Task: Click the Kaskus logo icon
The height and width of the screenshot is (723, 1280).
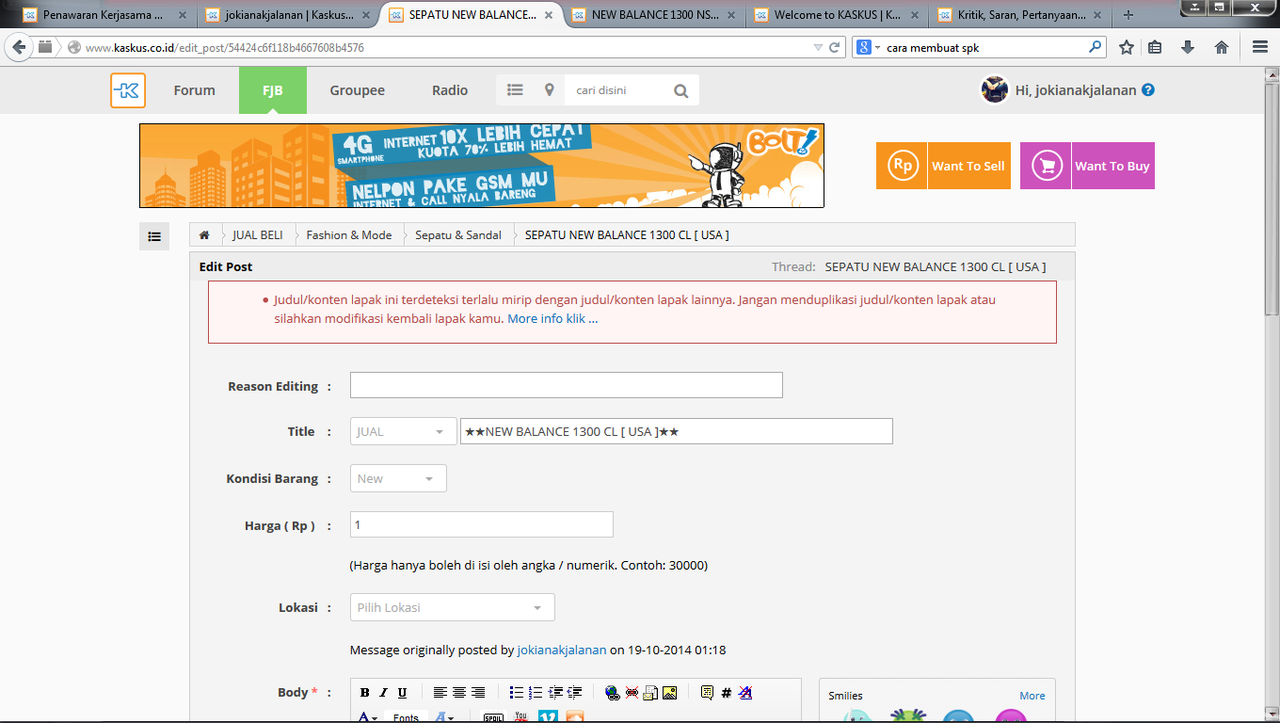Action: coord(128,90)
